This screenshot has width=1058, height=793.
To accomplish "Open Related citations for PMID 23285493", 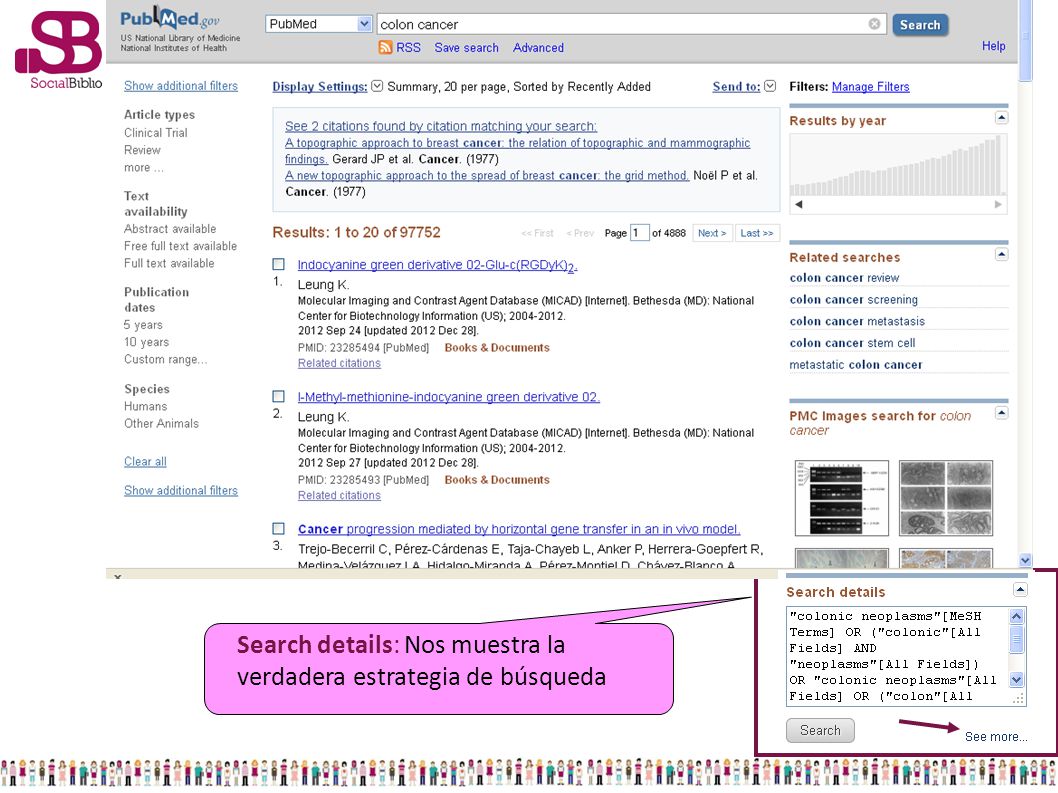I will click(339, 495).
